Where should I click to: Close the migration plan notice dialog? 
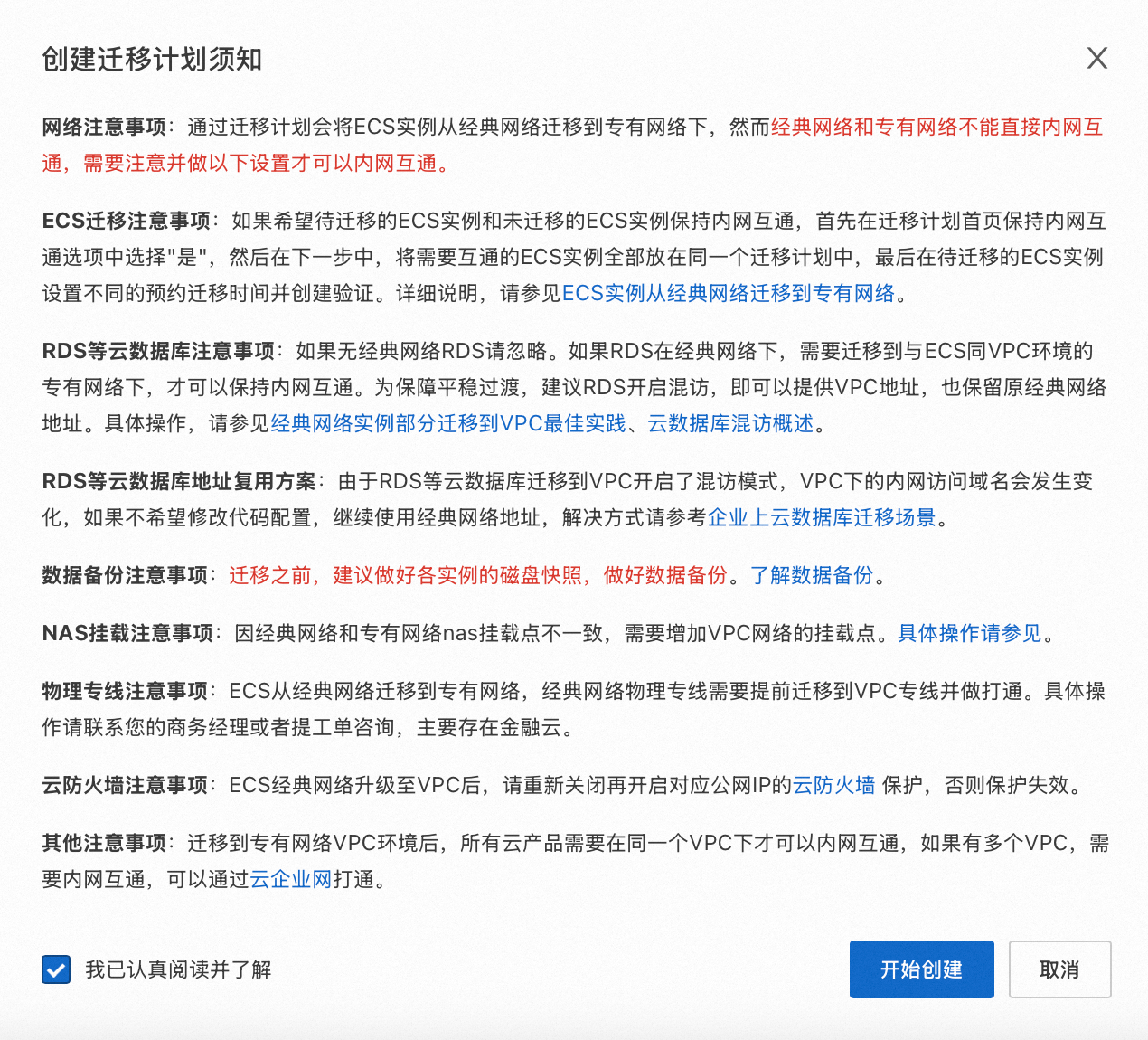(x=1096, y=59)
